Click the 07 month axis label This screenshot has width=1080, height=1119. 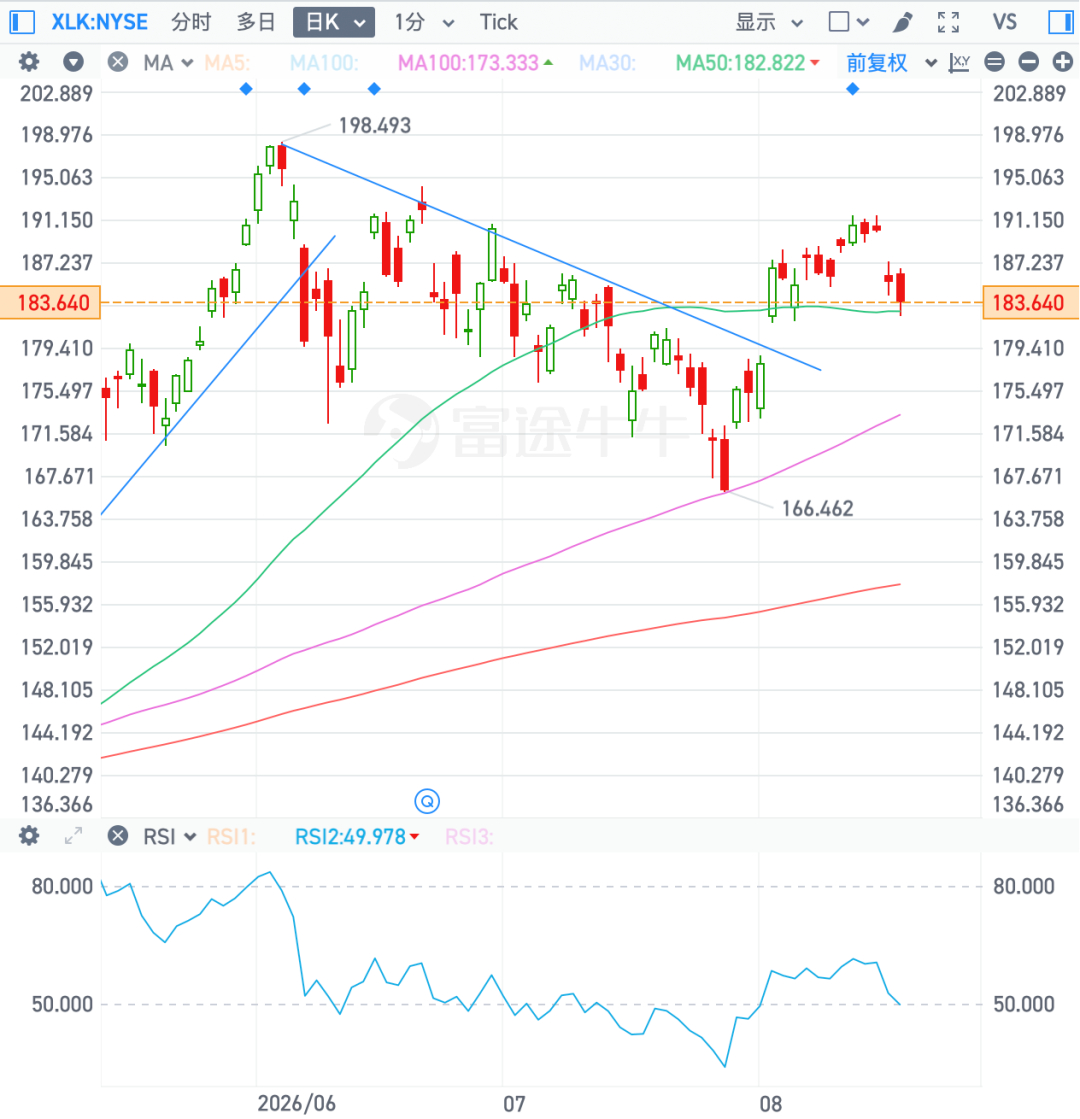(x=514, y=1104)
